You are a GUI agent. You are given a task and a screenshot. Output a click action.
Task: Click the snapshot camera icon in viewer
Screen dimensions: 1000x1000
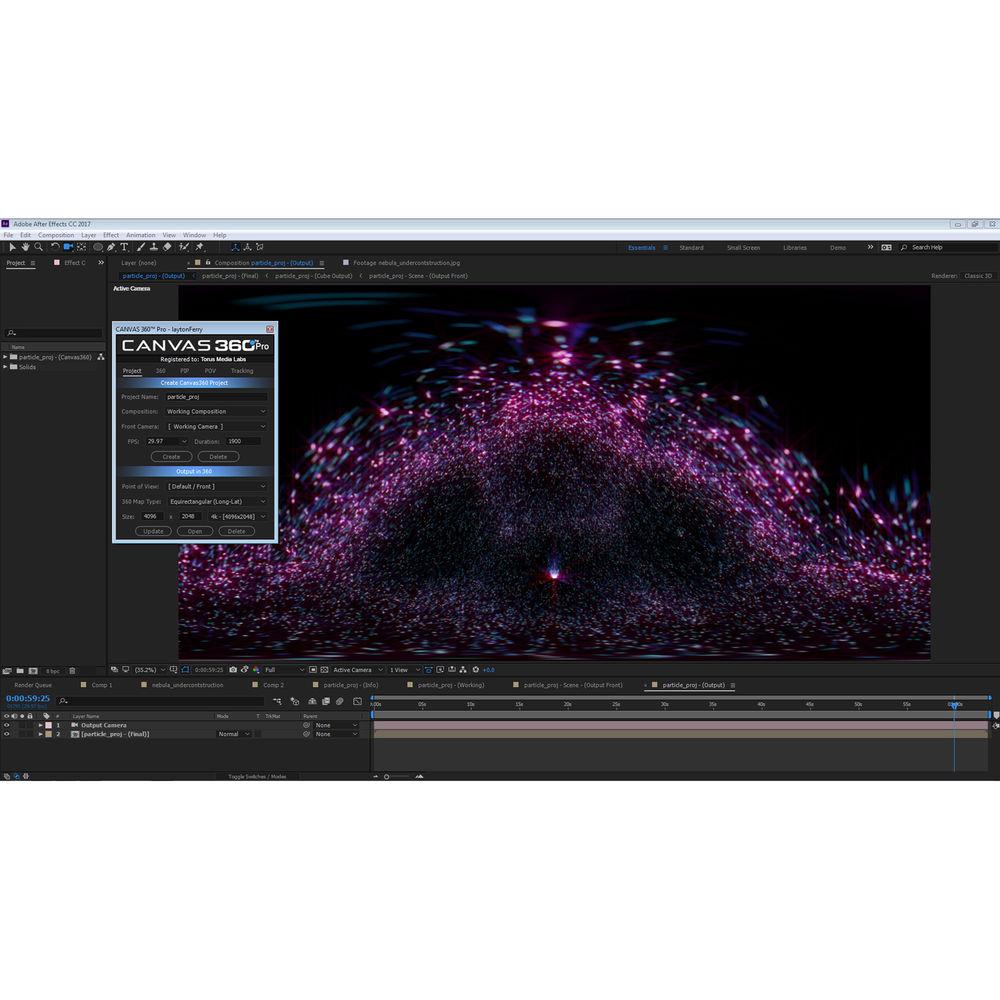click(233, 670)
